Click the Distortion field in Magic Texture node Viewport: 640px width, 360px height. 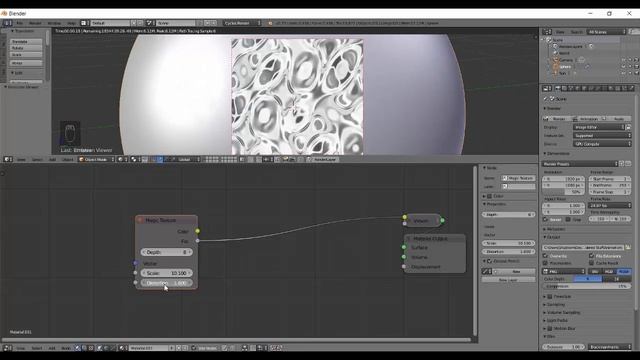[x=166, y=283]
